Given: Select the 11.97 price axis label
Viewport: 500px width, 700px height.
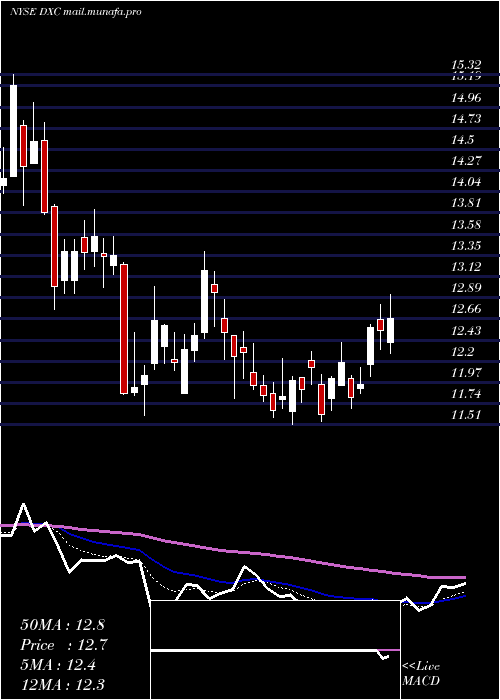Looking at the screenshot, I should (x=466, y=373).
